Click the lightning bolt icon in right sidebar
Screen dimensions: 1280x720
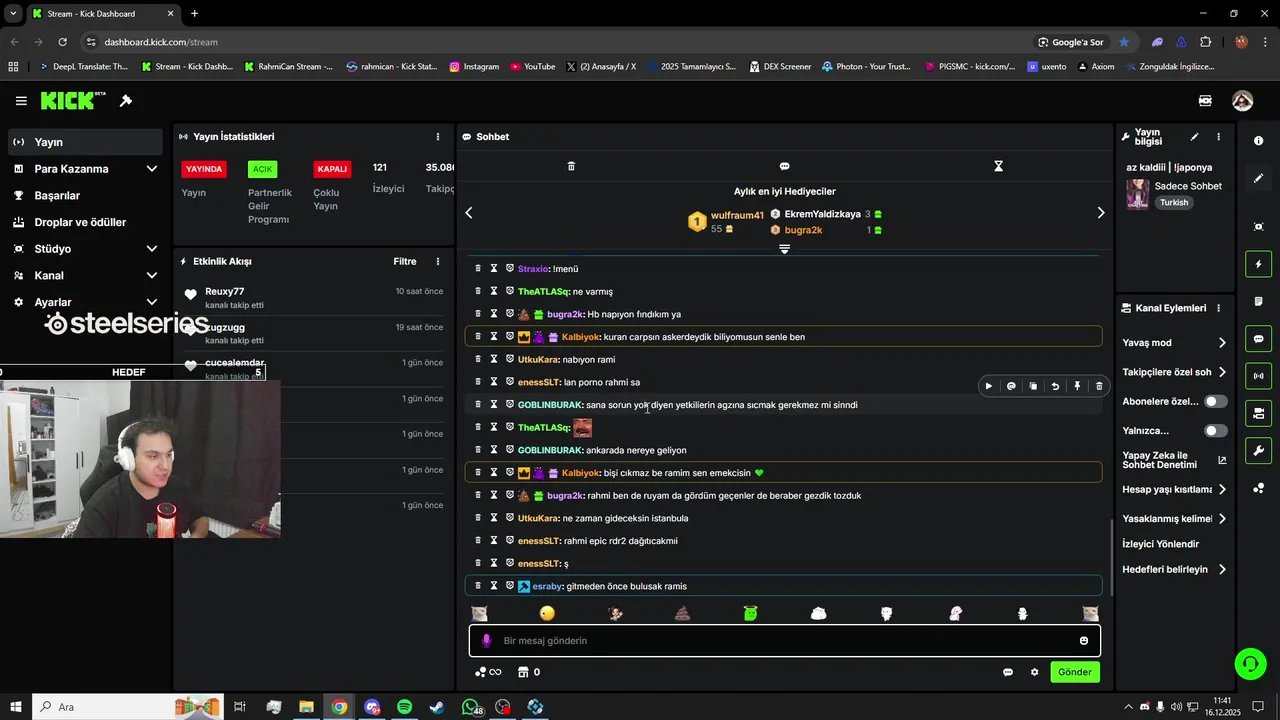[x=1258, y=264]
